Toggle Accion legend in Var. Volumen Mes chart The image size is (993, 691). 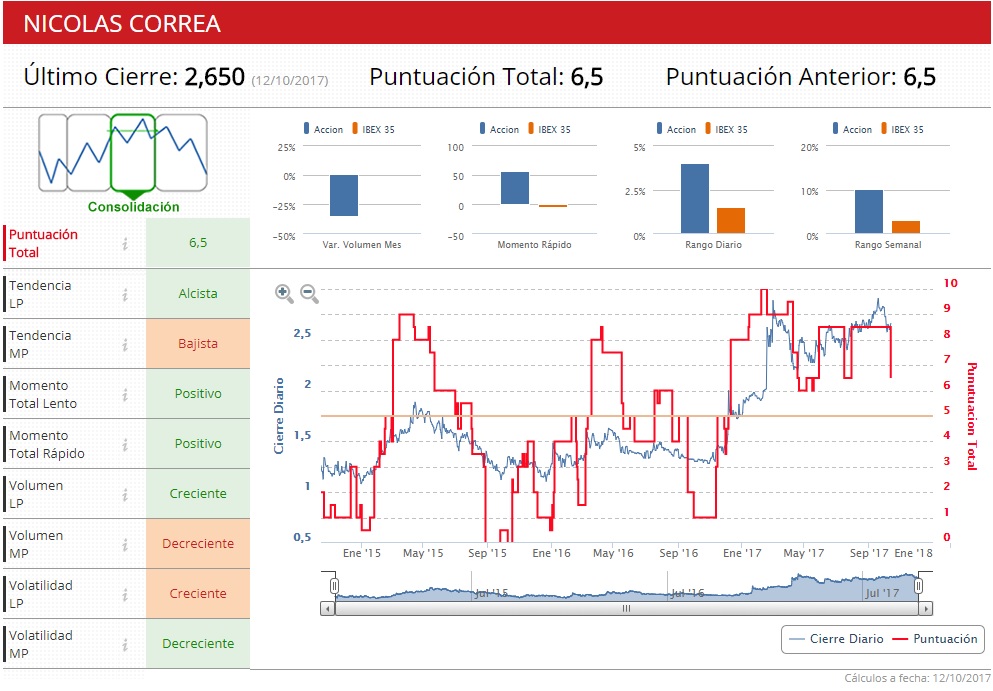tap(324, 129)
